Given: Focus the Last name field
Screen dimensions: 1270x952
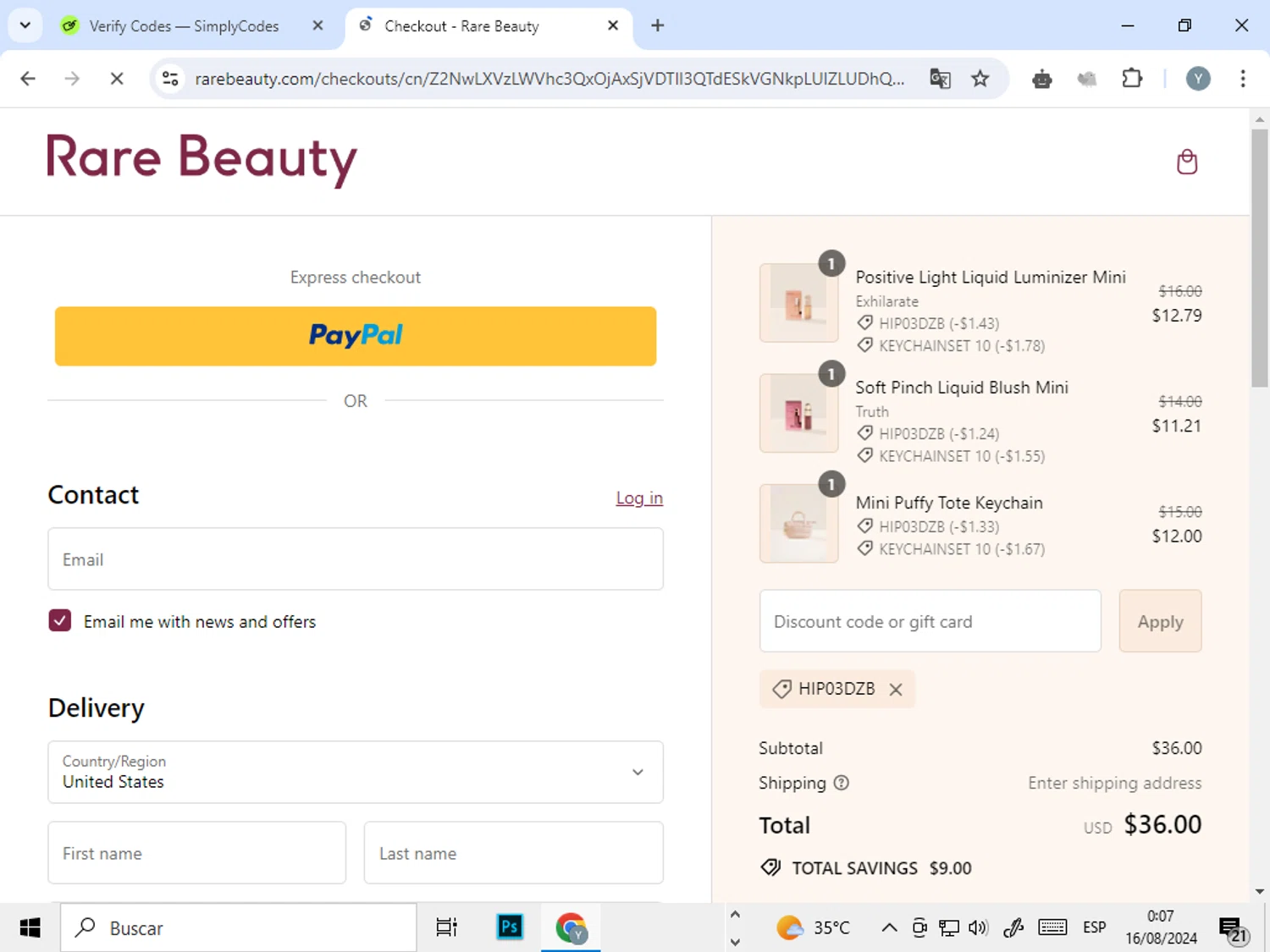Looking at the screenshot, I should click(514, 853).
